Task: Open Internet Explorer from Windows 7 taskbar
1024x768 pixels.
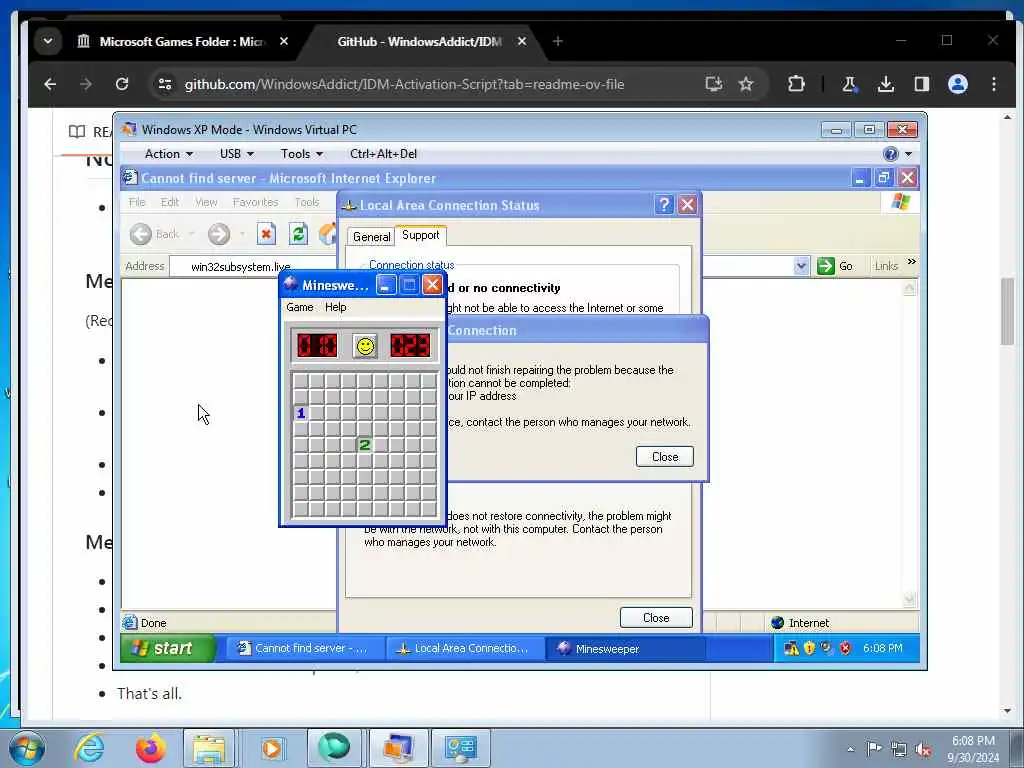Action: [x=89, y=748]
